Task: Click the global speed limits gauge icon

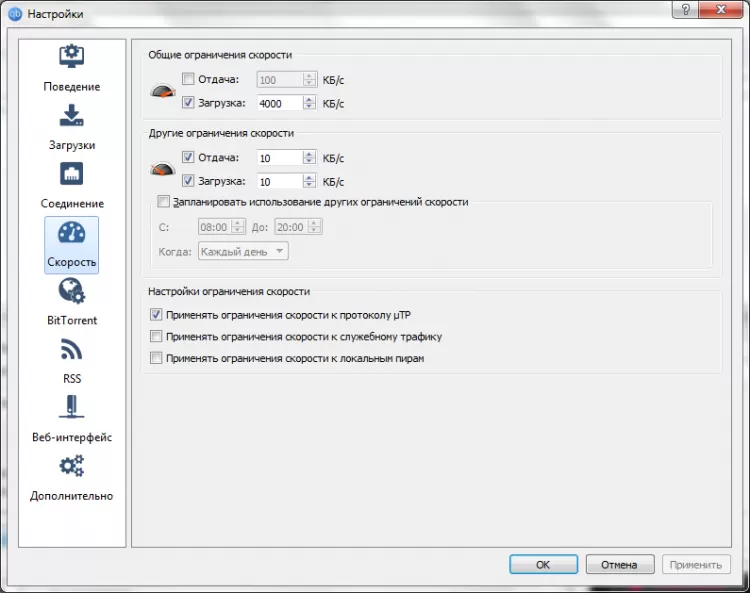Action: [x=163, y=91]
